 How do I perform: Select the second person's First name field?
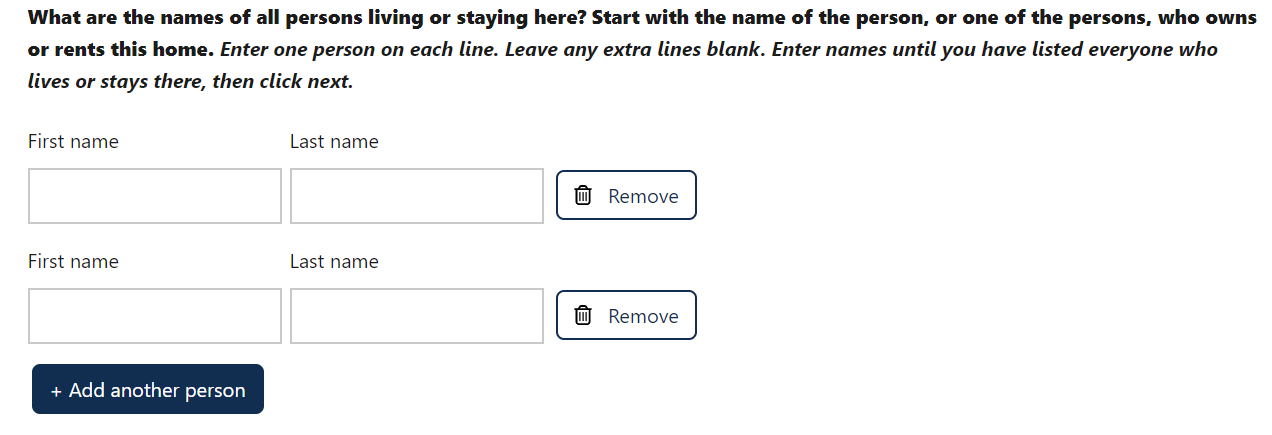[155, 316]
